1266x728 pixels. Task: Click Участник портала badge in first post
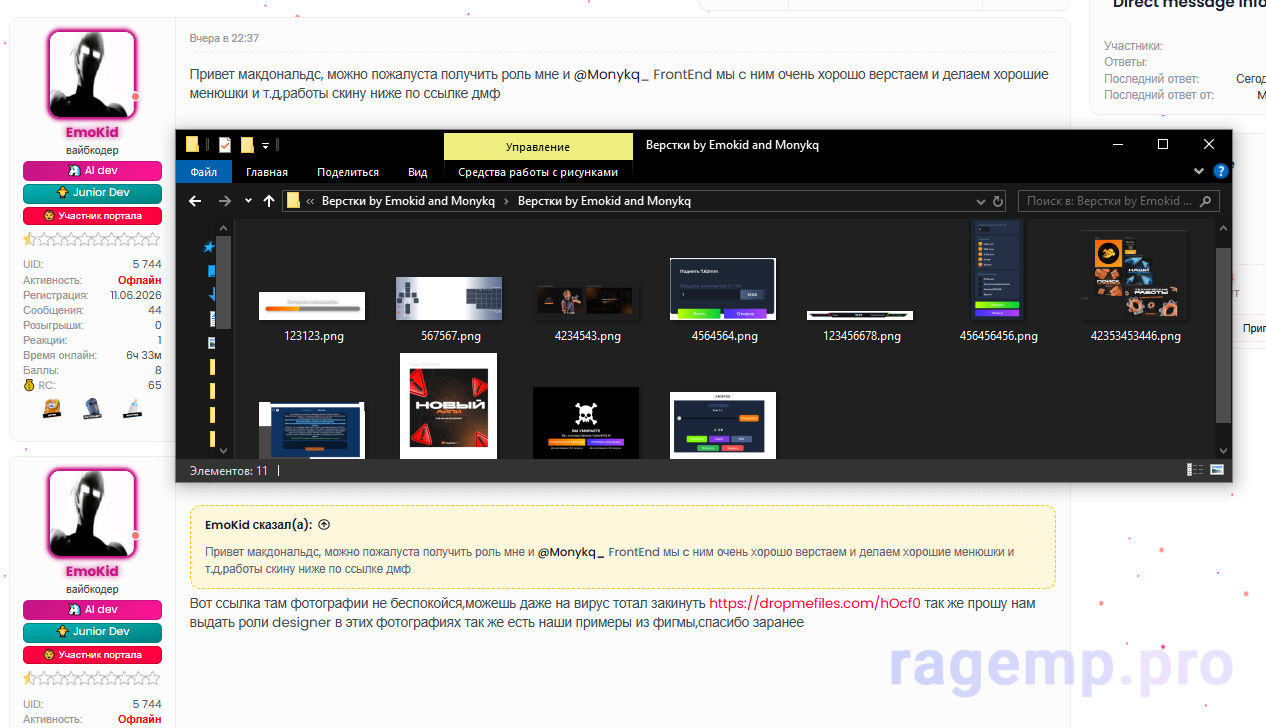coord(92,216)
